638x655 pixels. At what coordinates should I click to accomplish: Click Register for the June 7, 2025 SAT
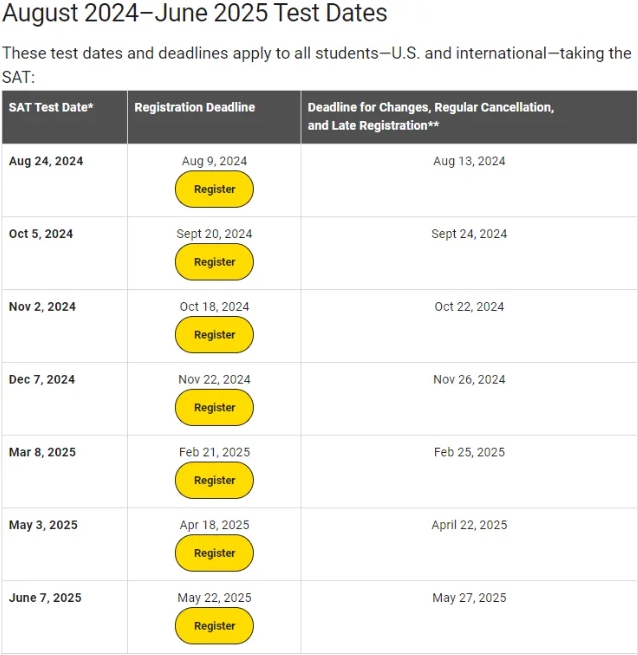(214, 626)
